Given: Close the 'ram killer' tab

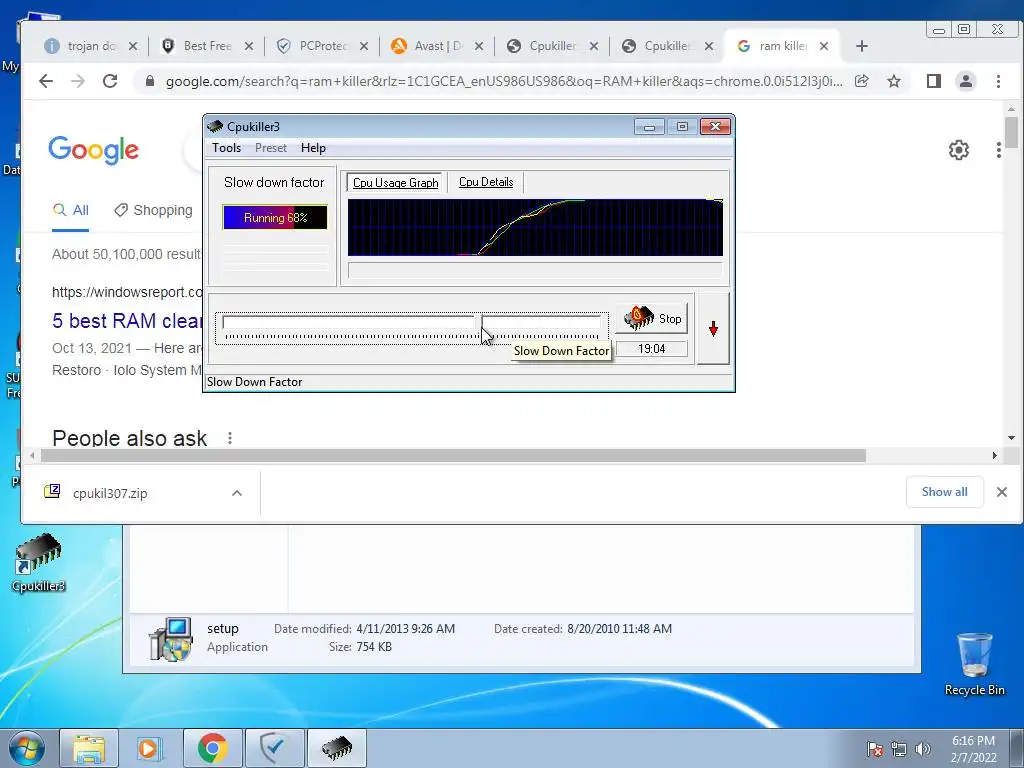Looking at the screenshot, I should [824, 46].
